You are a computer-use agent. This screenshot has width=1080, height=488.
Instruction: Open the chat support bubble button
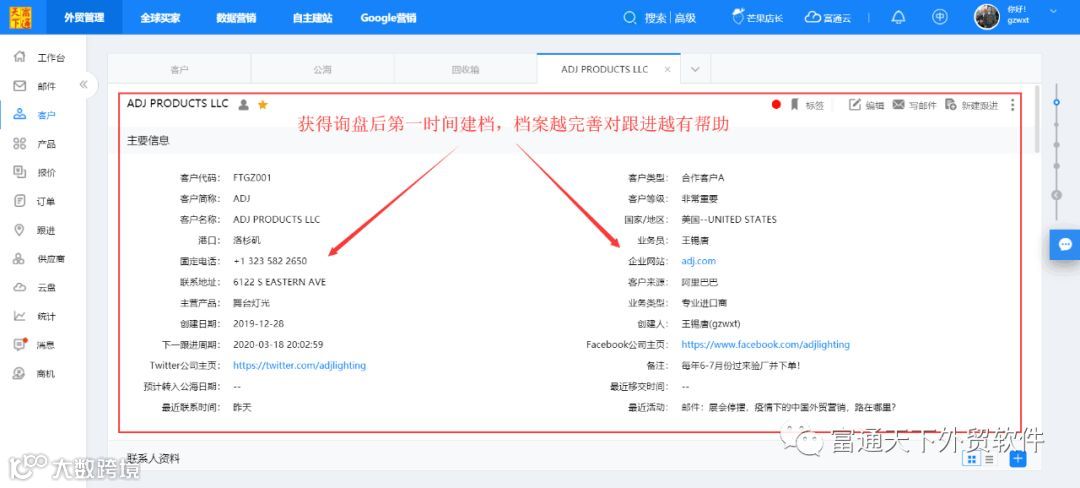tap(1064, 244)
